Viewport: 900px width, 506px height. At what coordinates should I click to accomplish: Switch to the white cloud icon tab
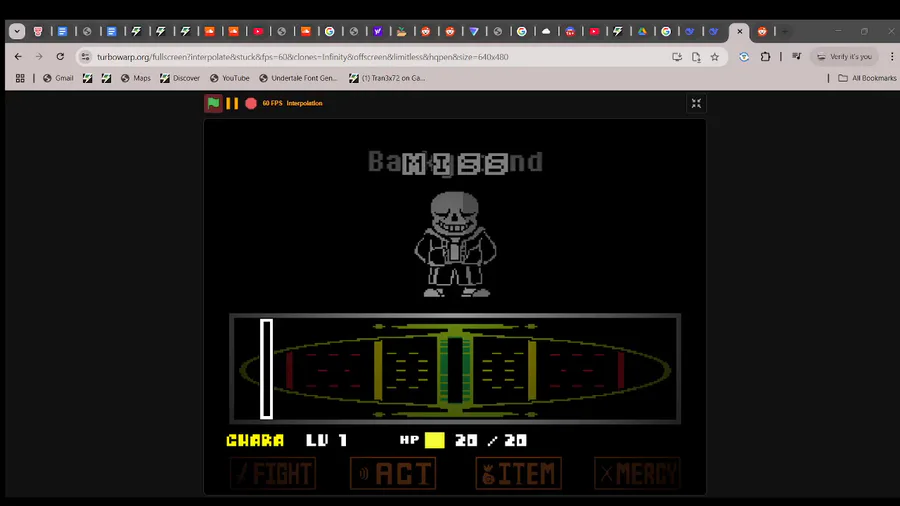[x=546, y=32]
